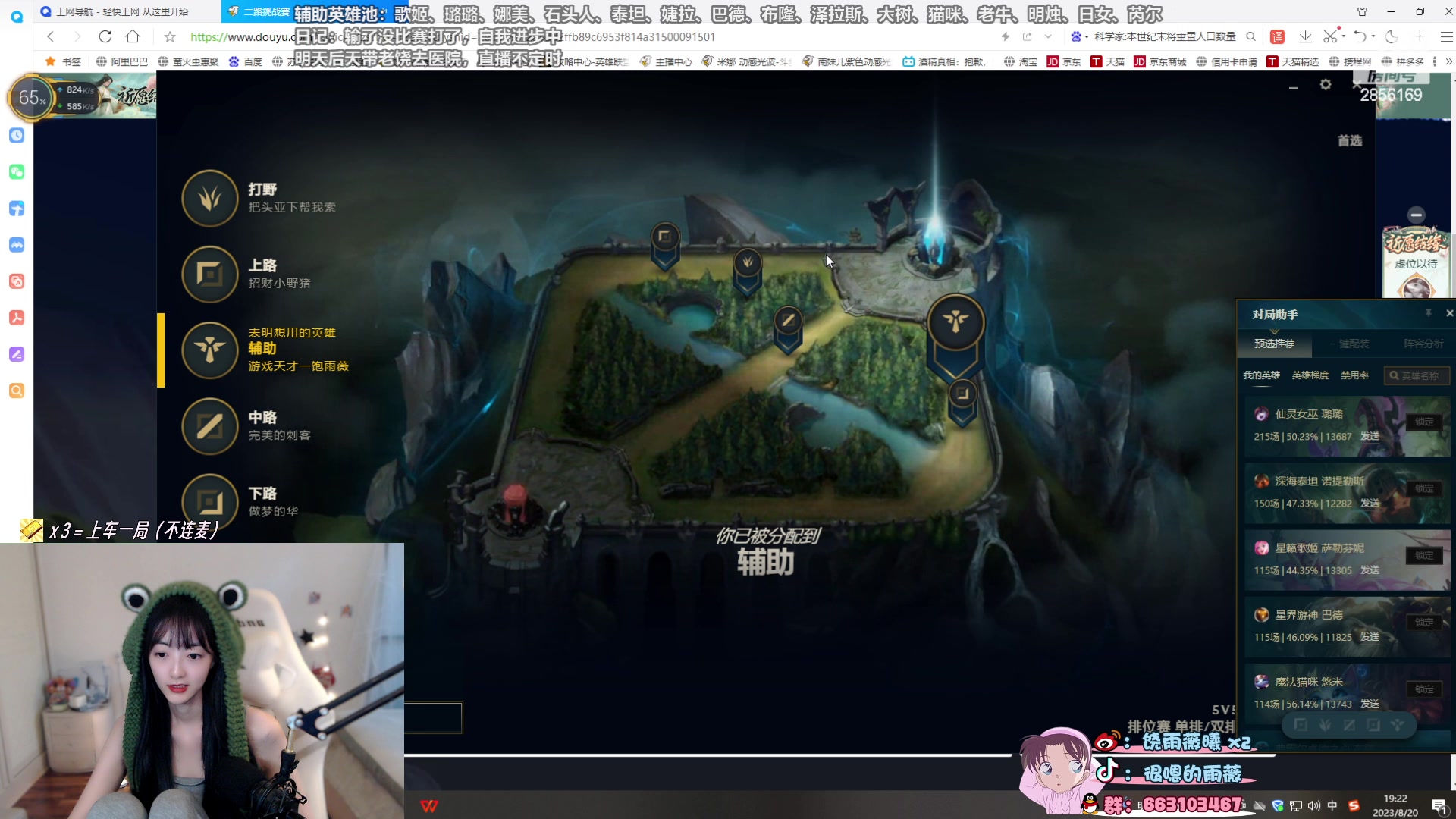Lock in 魔法猫咪 悠米 with 锁定
This screenshot has width=1456, height=819.
[x=1424, y=689]
